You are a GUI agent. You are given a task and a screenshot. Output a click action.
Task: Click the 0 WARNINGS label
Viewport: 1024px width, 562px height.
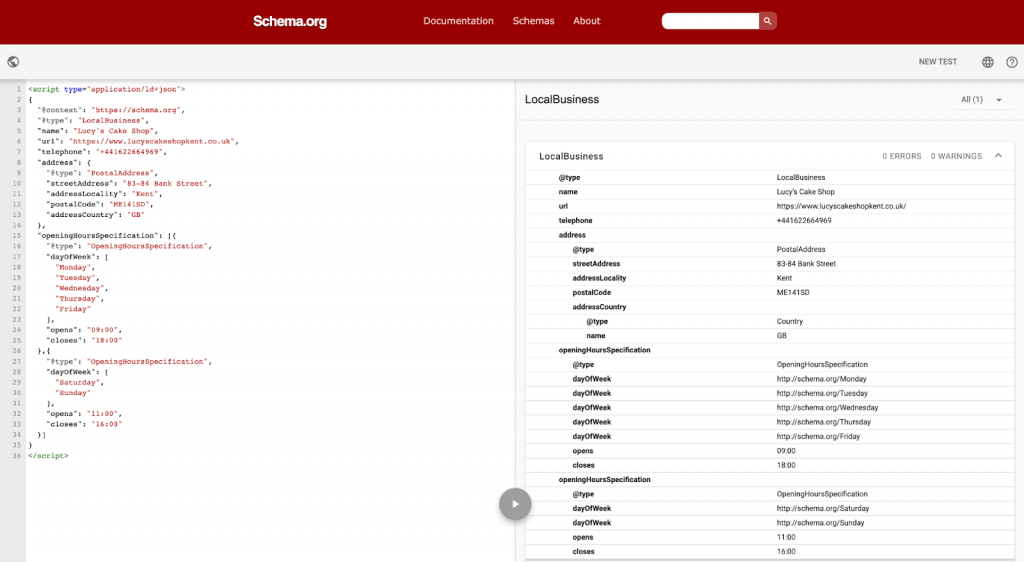tap(956, 157)
